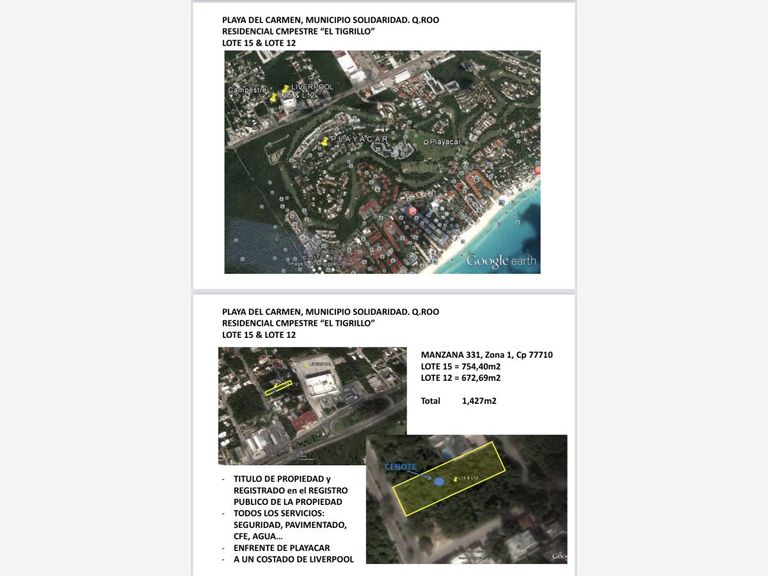Open the top Playacar aerial map image
The image size is (768, 576).
[x=383, y=162]
